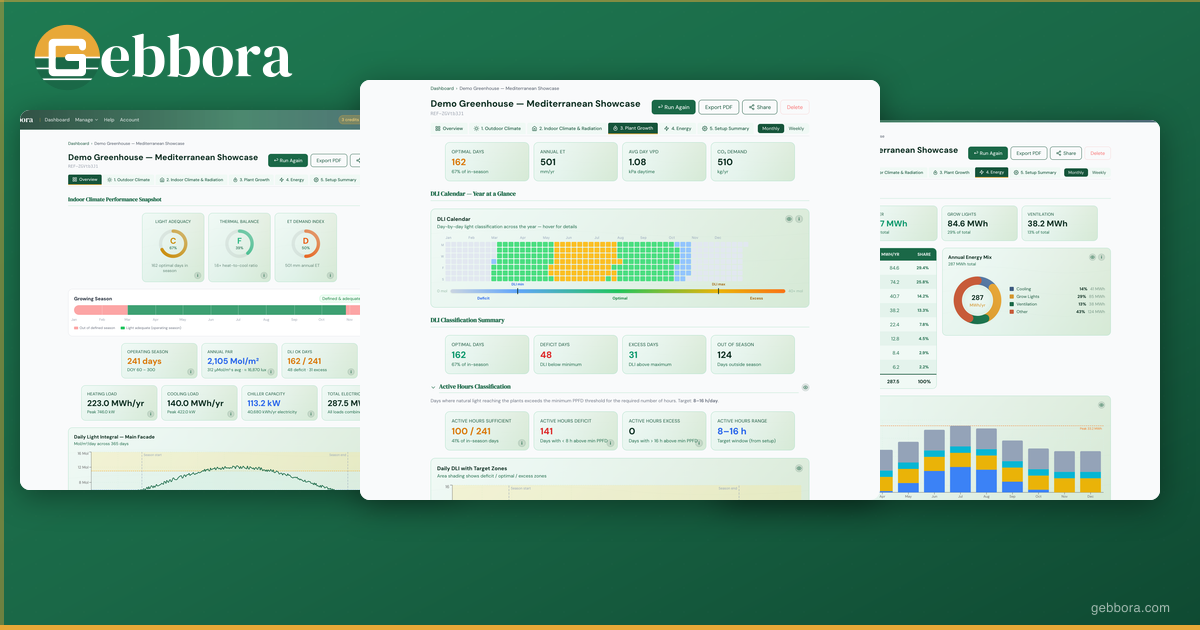The image size is (1200, 630).
Task: Select Overview tab in left window
Action: [85, 180]
